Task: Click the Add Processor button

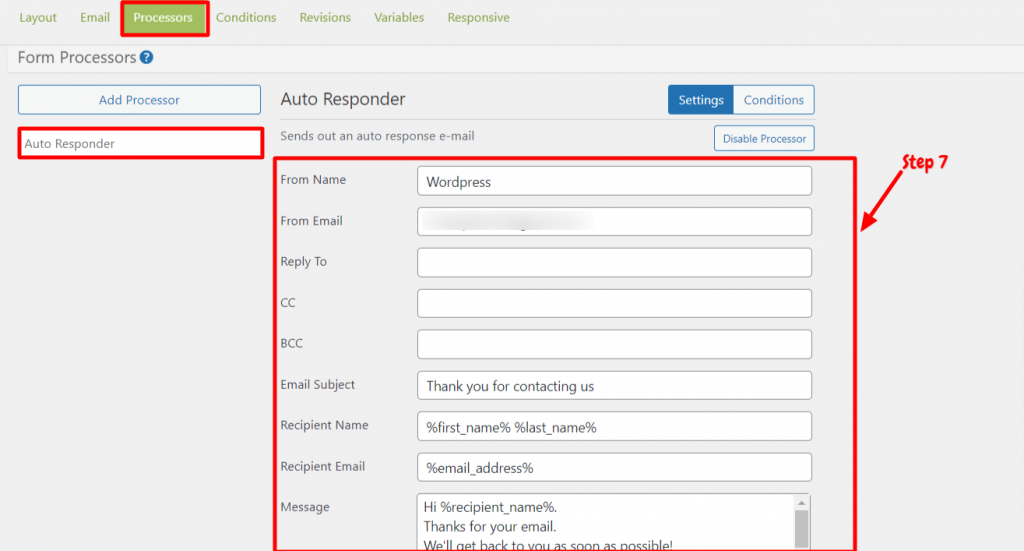Action: (x=139, y=100)
